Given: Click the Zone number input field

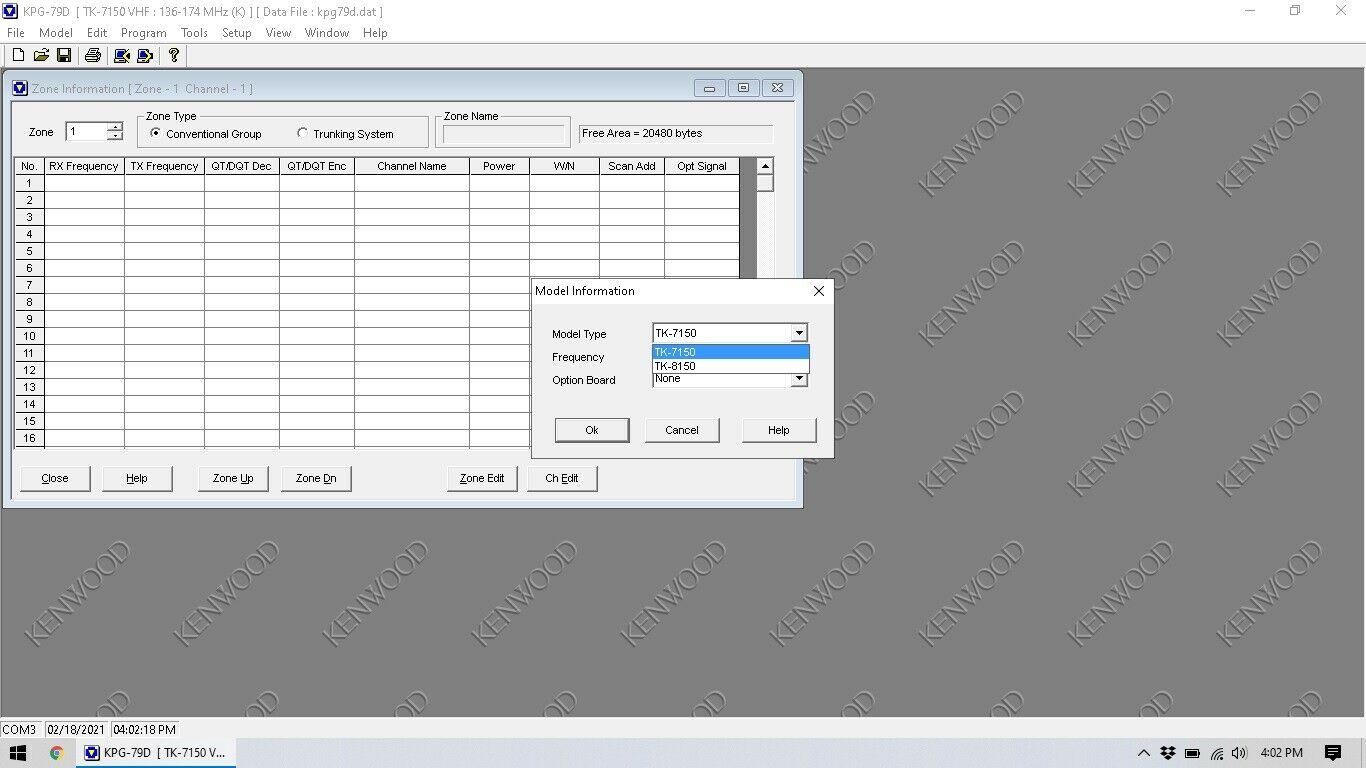Looking at the screenshot, I should 87,132.
